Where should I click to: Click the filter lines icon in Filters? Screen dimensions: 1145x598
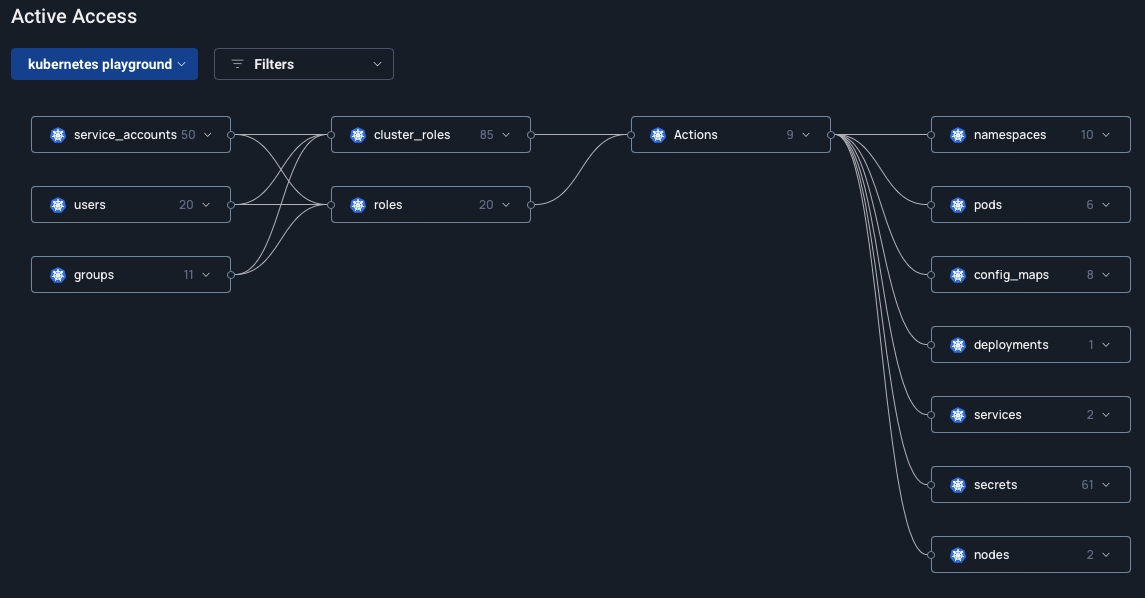[x=237, y=64]
